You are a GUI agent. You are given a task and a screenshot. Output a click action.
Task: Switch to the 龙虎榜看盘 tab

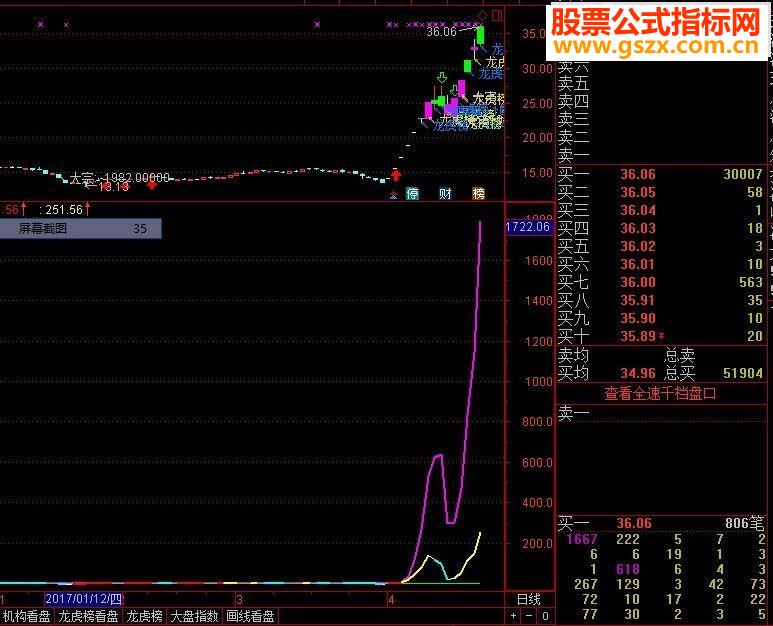coord(88,617)
